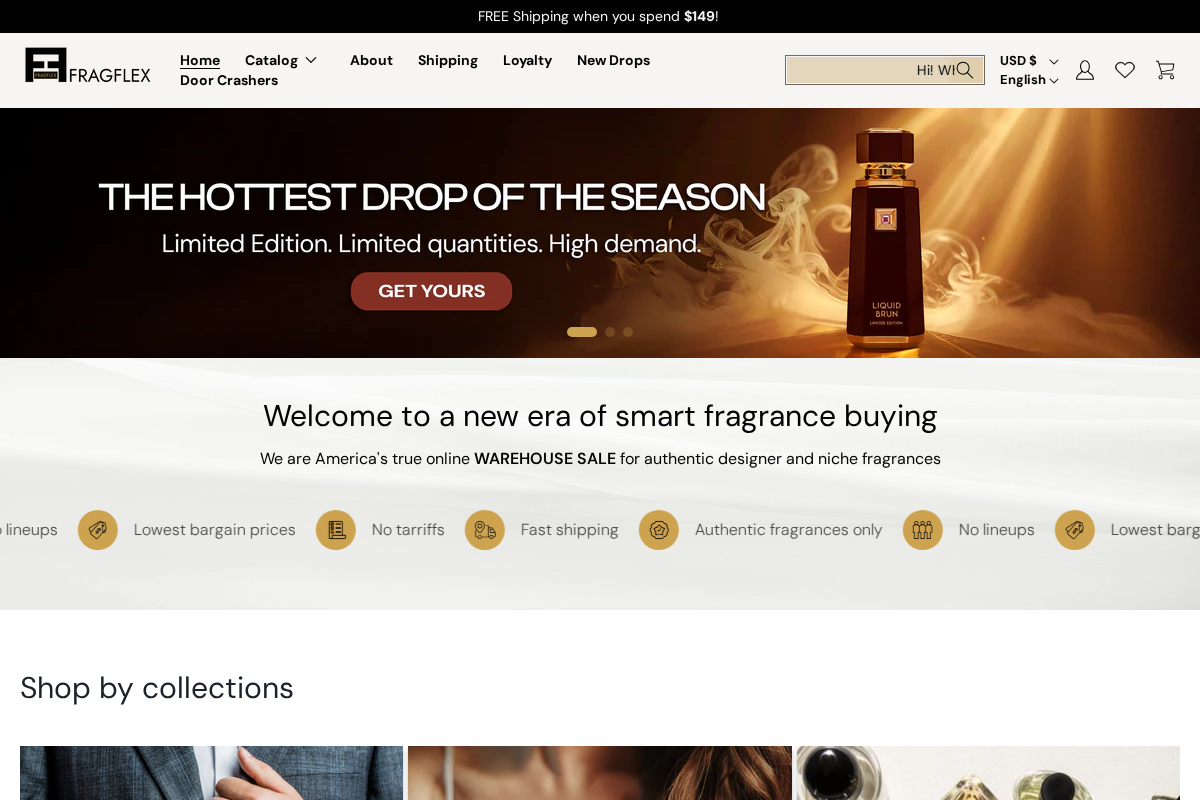Click the No lineups icon
This screenshot has height=800, width=1200.
point(922,530)
